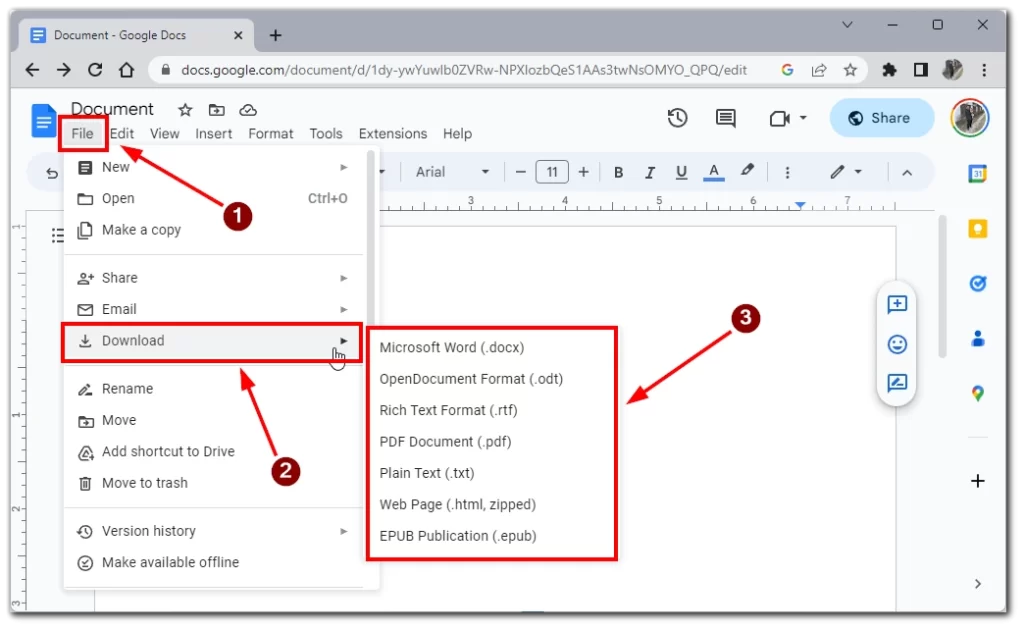Open version history clock icon
Screen dimensions: 1024x630
pos(677,118)
